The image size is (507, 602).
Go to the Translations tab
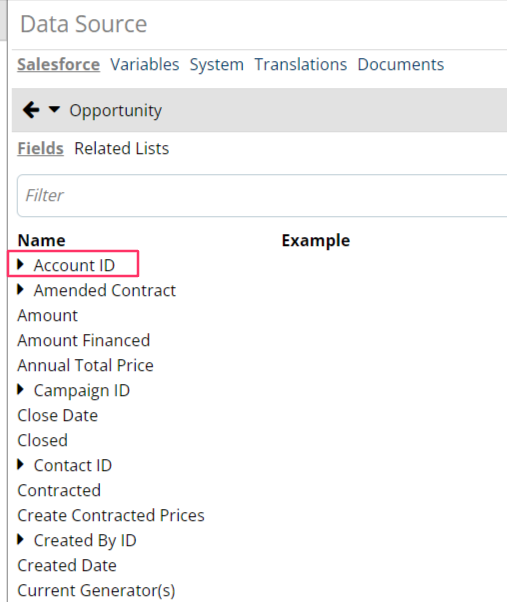[301, 64]
